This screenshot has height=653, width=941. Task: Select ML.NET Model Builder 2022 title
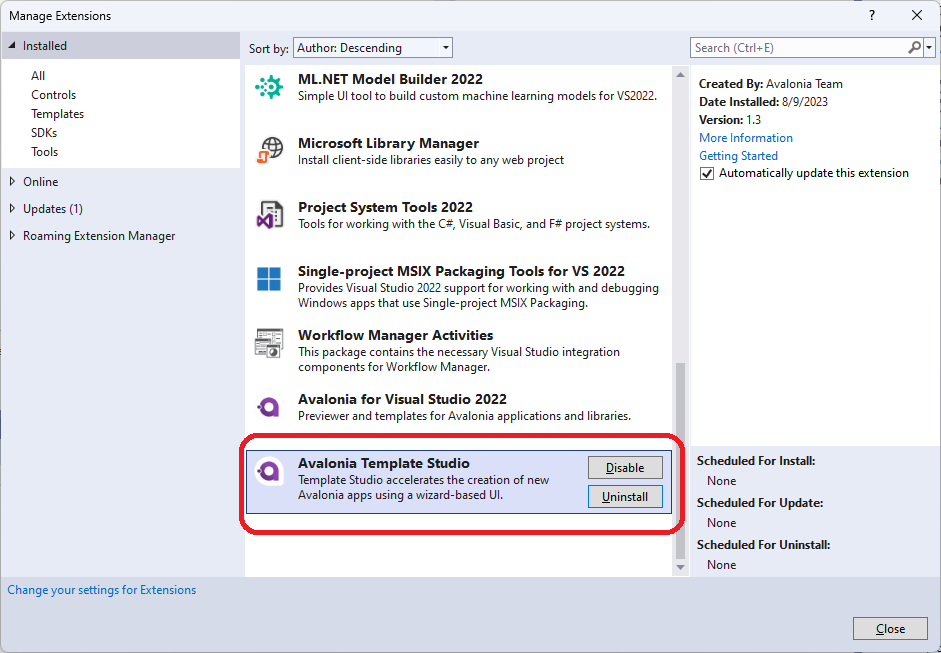click(x=390, y=79)
